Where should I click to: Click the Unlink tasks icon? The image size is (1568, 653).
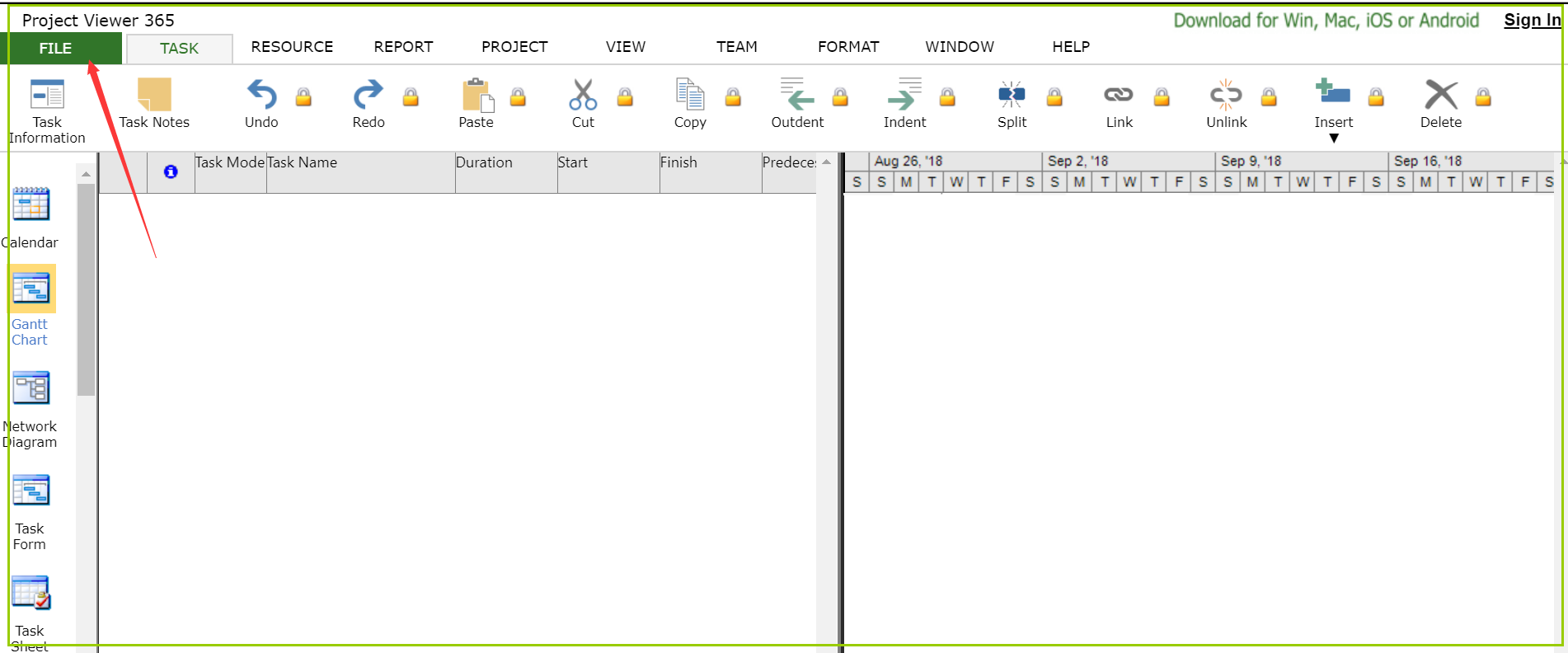[x=1226, y=95]
